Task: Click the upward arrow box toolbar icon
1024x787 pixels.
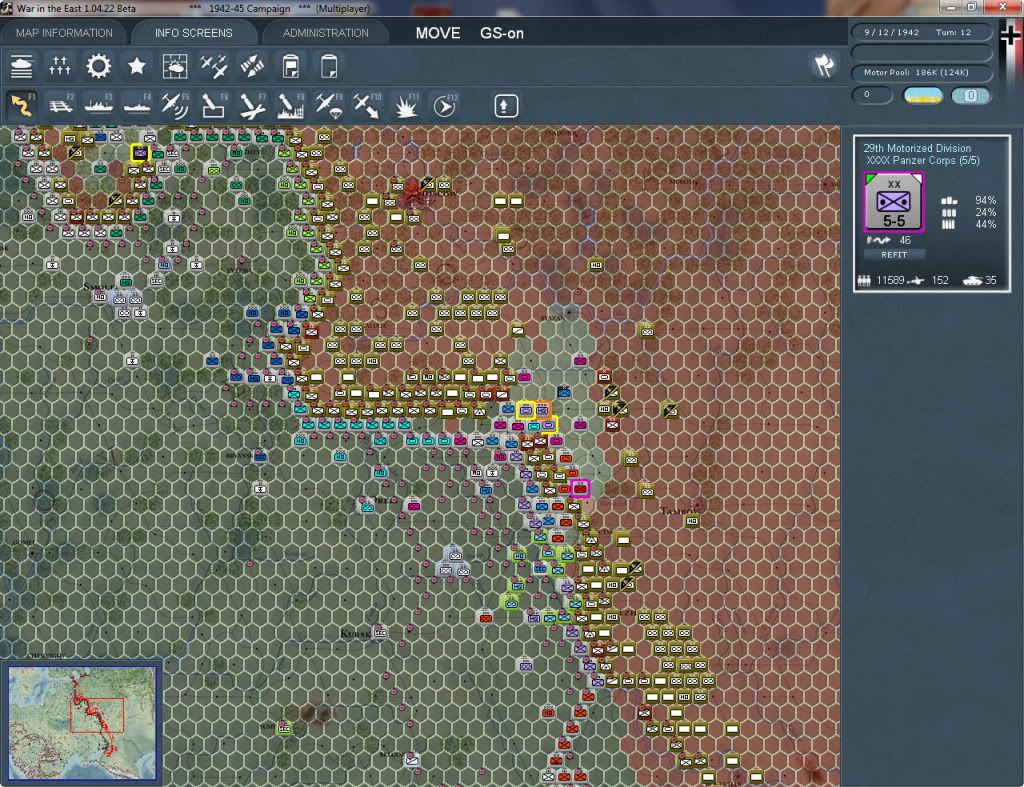Action: (x=506, y=106)
